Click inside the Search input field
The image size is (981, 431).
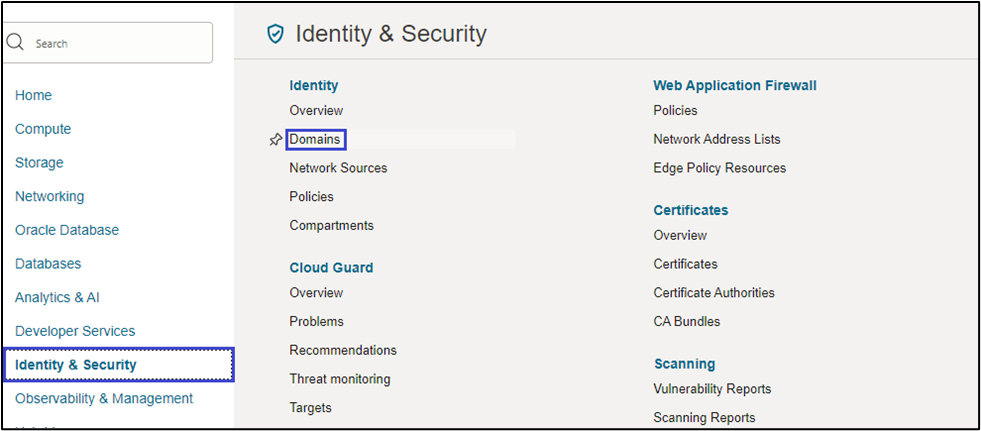click(x=115, y=44)
